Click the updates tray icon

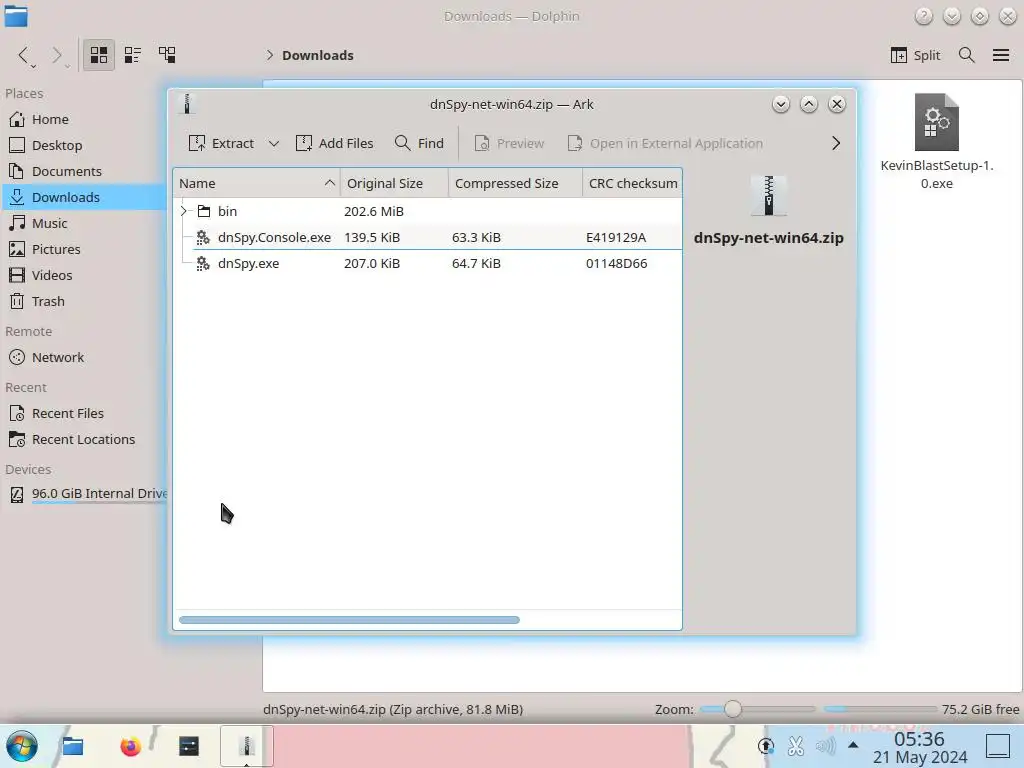click(765, 746)
